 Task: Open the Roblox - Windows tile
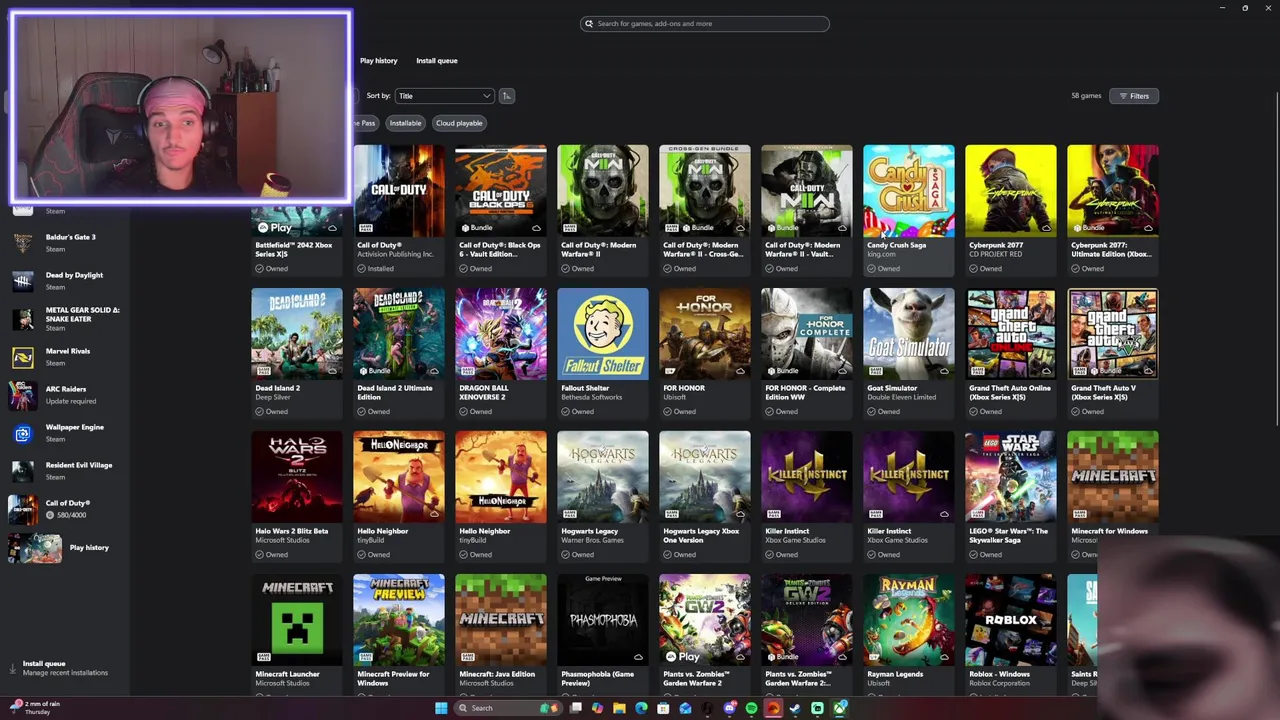1011,633
